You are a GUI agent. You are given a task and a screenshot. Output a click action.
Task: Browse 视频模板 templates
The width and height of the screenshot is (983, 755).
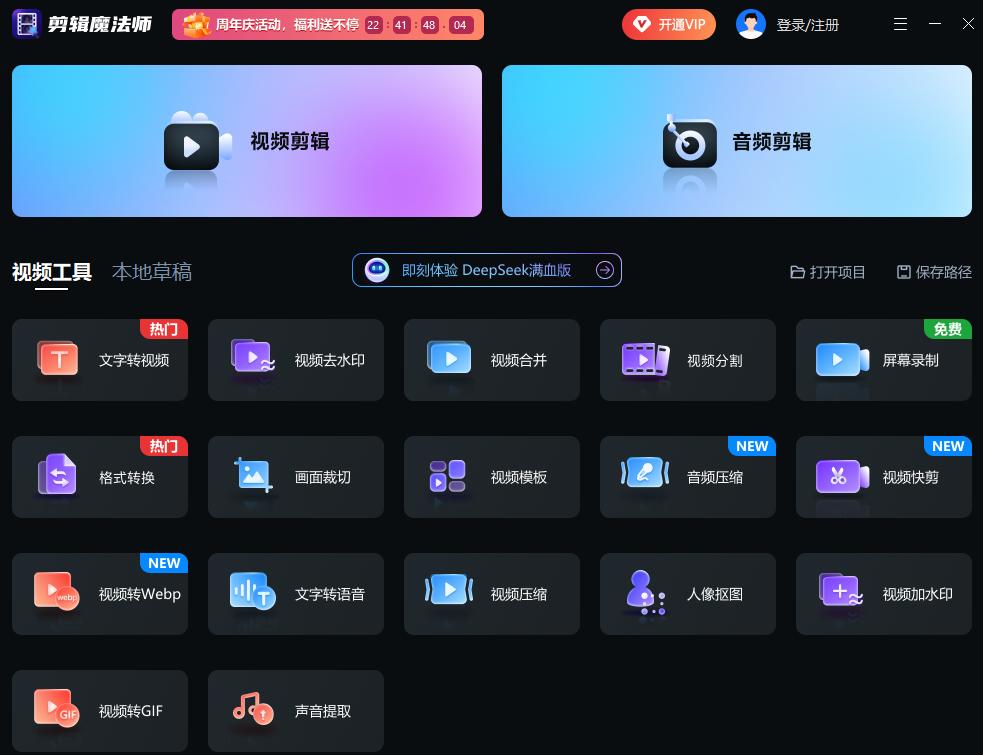pyautogui.click(x=492, y=477)
